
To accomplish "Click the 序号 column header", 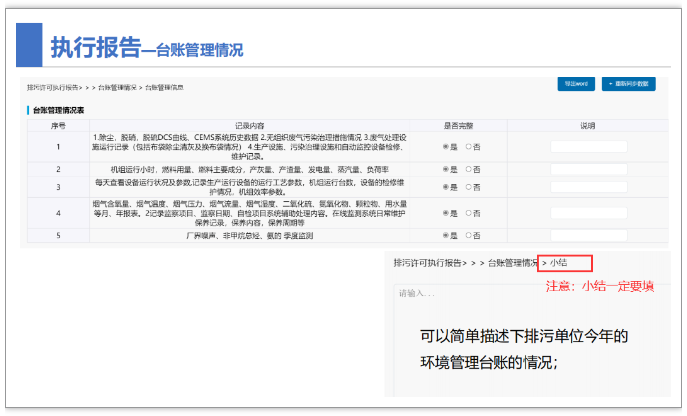I will [58, 126].
